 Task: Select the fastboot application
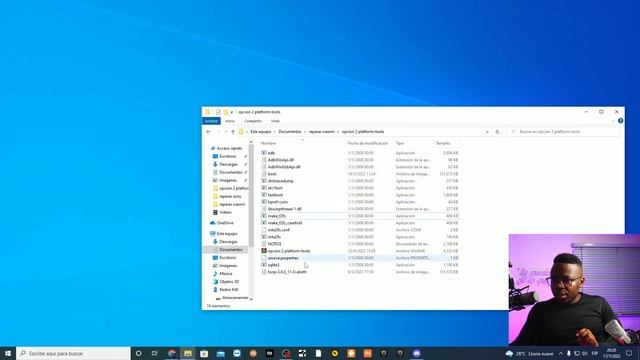click(x=275, y=195)
